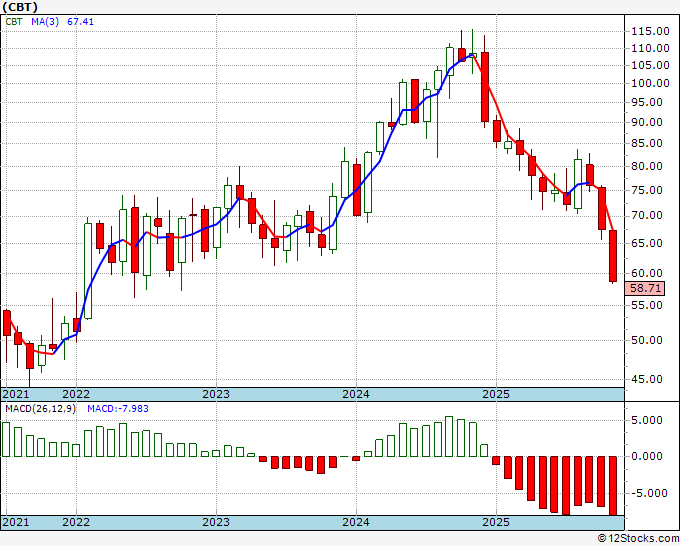Click 2024 on the MACD timeline
680x546 pixels.
pos(356,522)
